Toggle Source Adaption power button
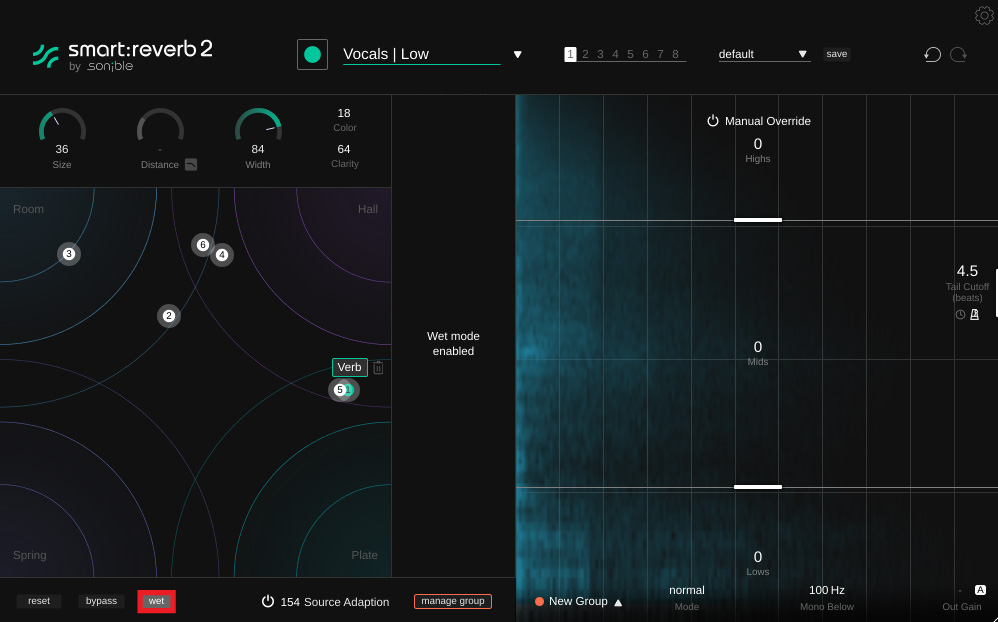Screen dimensions: 998x622 pyautogui.click(x=268, y=601)
